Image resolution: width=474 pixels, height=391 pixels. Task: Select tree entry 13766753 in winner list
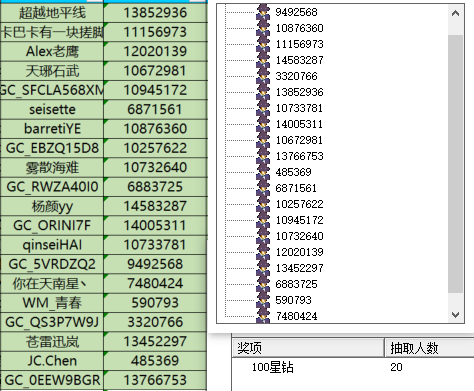click(299, 156)
